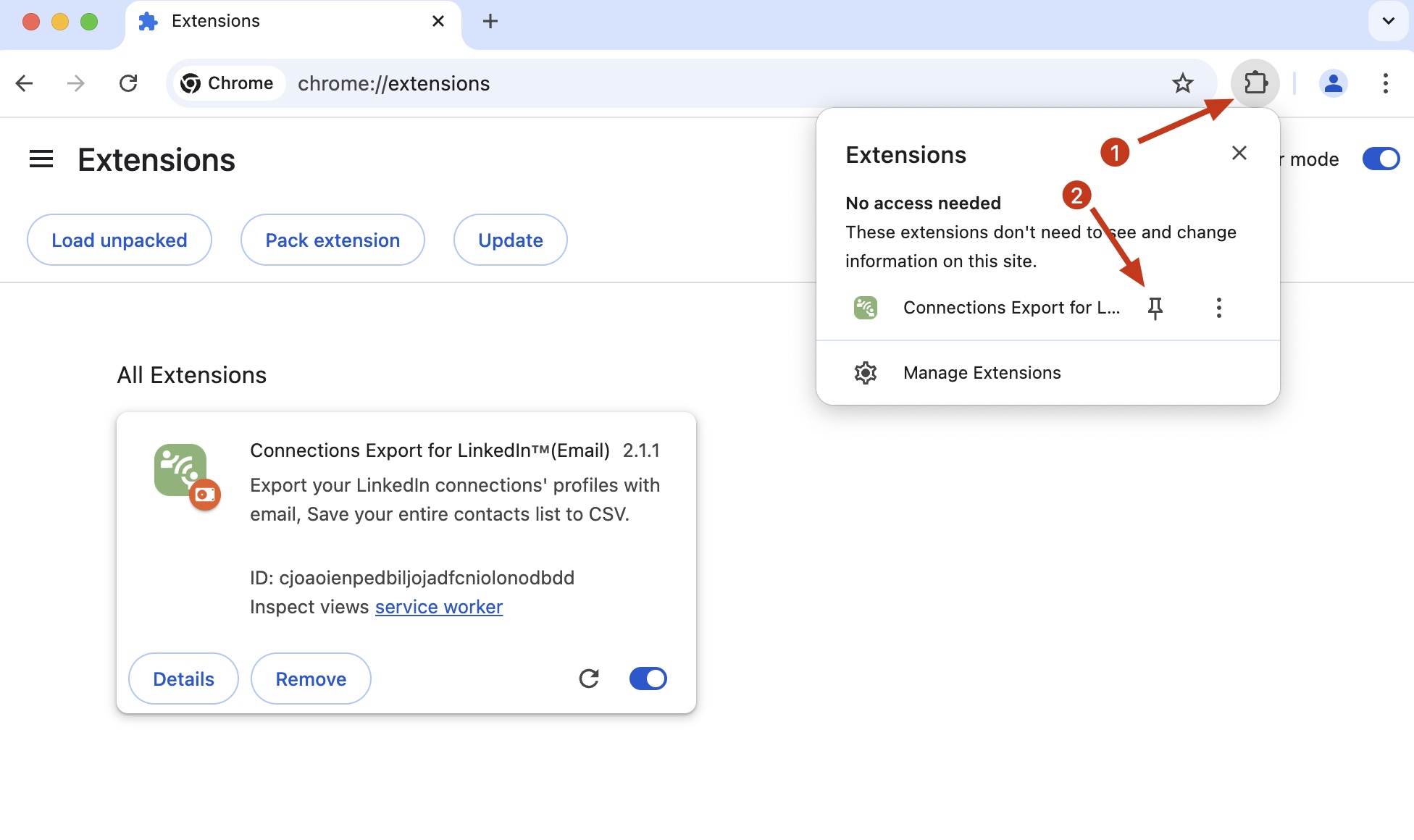Viewport: 1414px width, 840px height.
Task: Click Connections Export for LinkedIn™(Email) title
Action: pos(430,450)
